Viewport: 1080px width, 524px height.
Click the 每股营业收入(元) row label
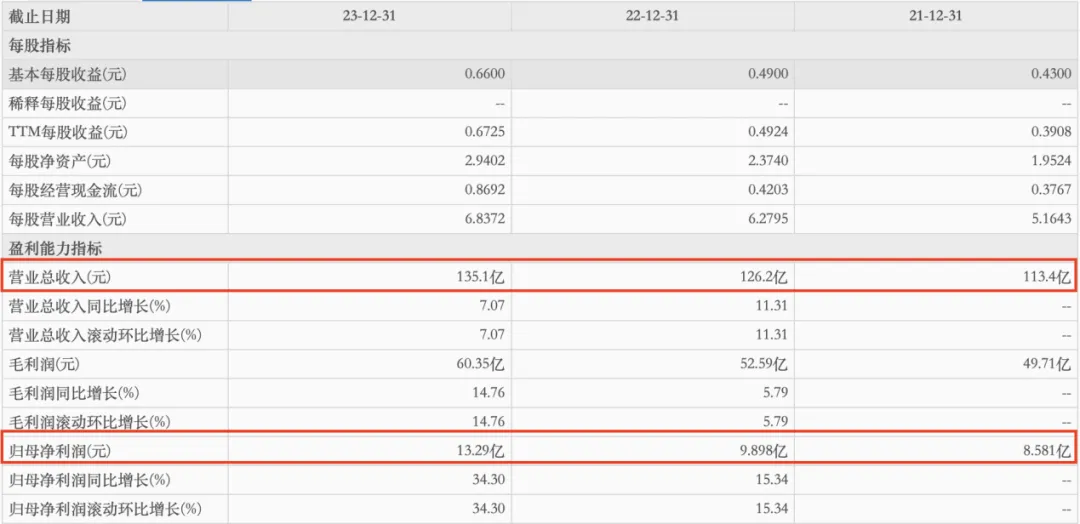[68, 219]
